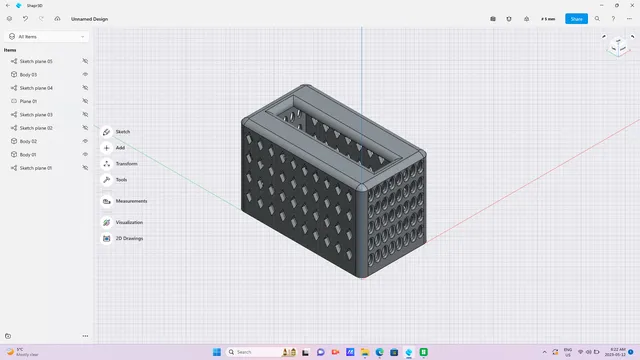Image resolution: width=640 pixels, height=360 pixels.
Task: Open the Add menu icon
Action: point(107,148)
